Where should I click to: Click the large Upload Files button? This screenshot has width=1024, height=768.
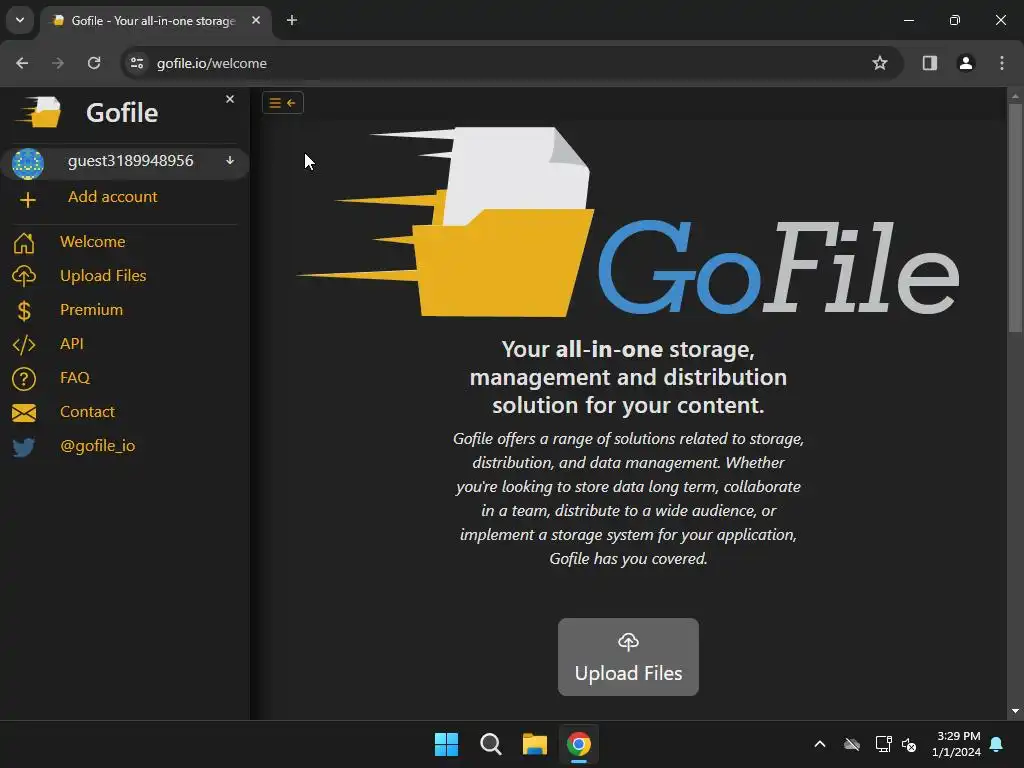628,657
